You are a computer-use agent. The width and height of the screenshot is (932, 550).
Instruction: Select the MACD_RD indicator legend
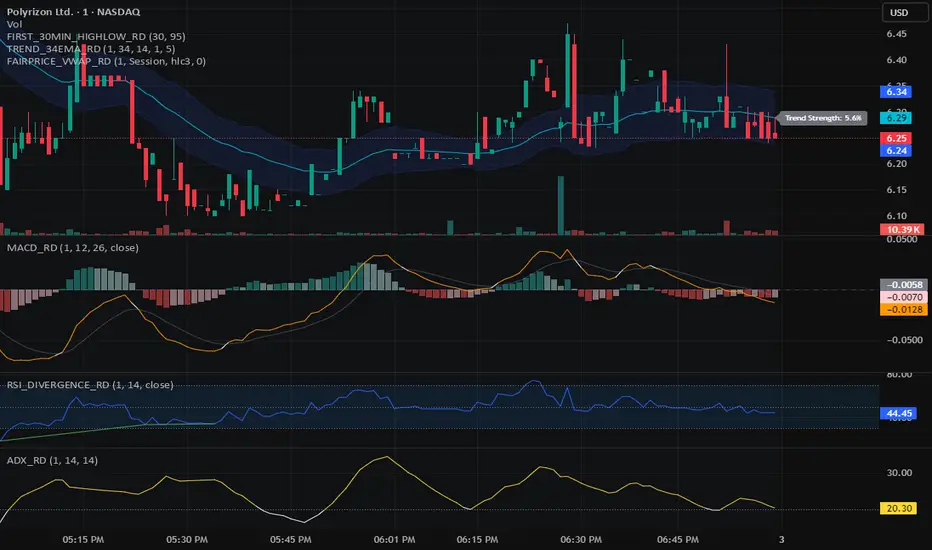click(x=71, y=247)
